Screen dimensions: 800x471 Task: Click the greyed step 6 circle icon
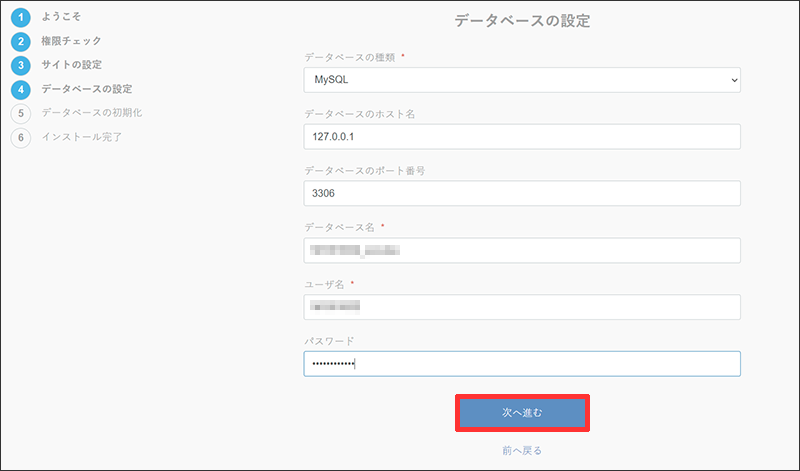tap(21, 137)
